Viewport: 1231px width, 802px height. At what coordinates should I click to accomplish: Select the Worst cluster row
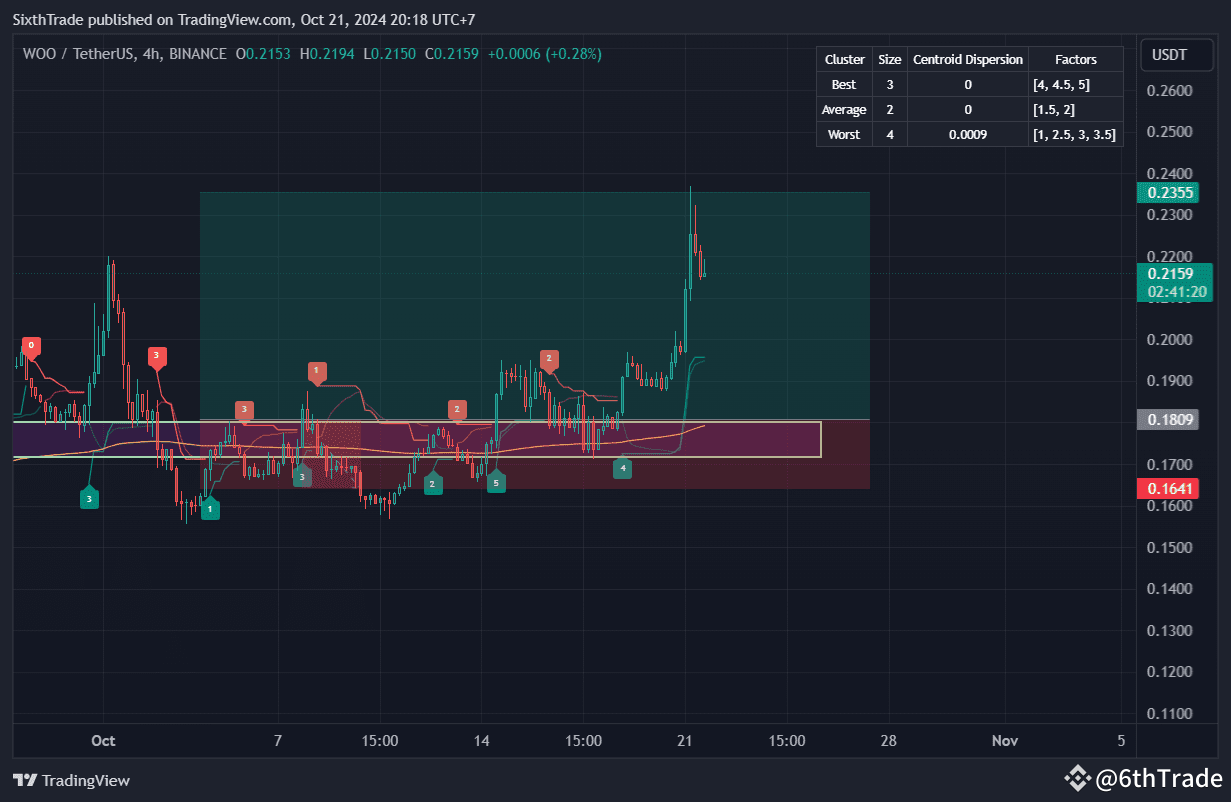pyautogui.click(x=843, y=134)
